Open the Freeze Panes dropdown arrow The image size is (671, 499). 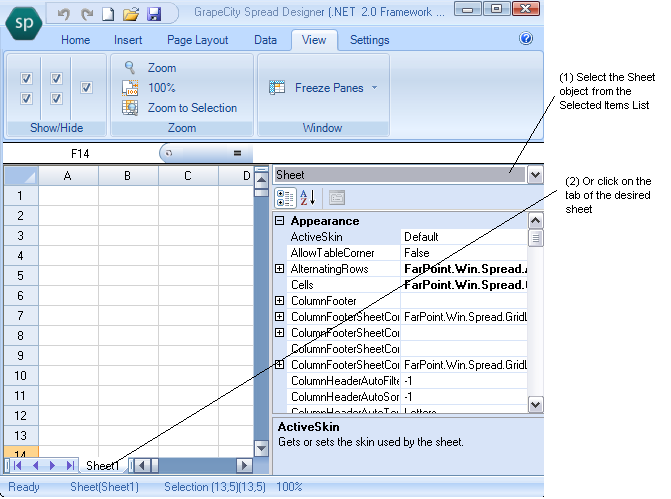[x=374, y=88]
